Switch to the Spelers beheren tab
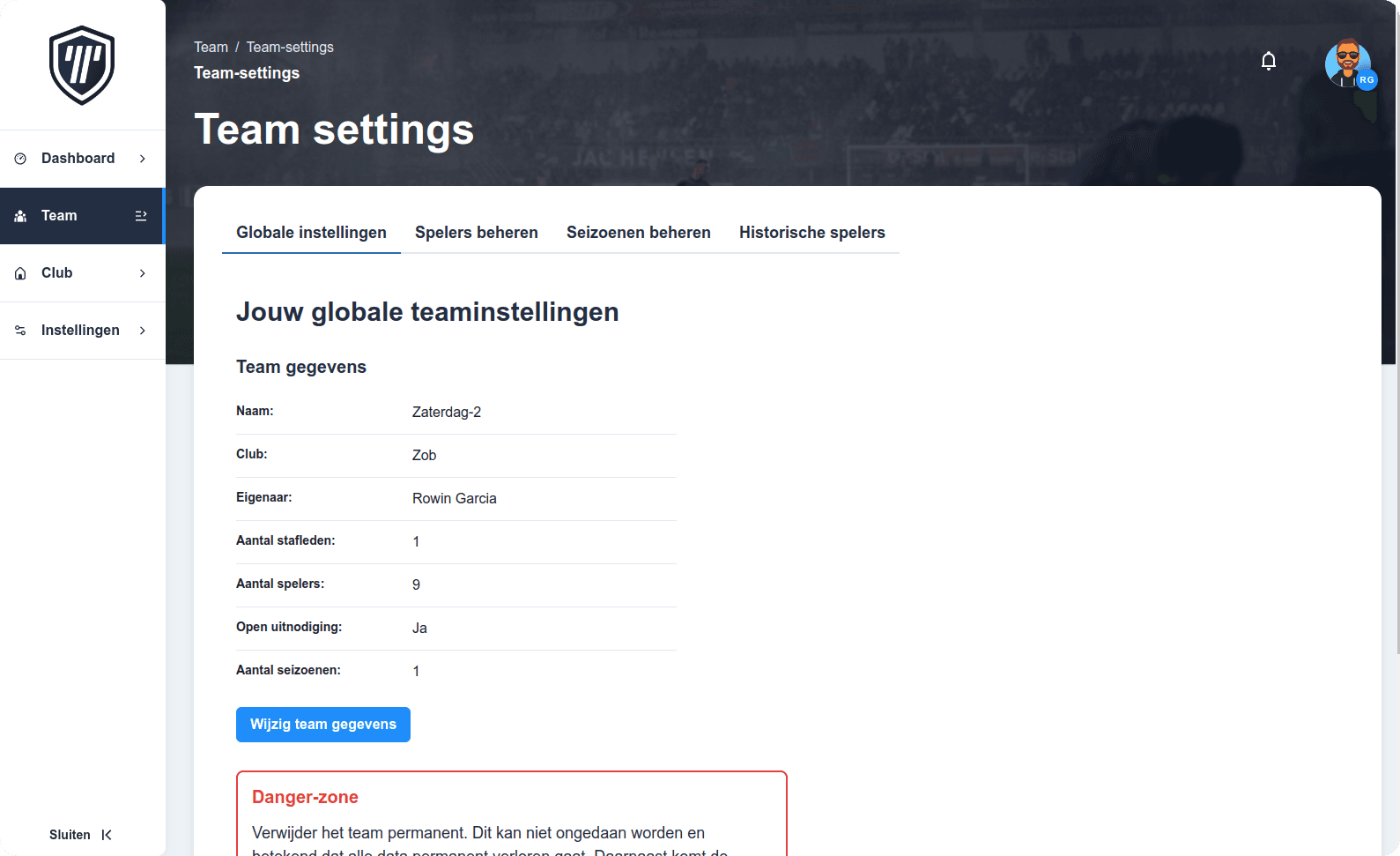The image size is (1400, 856). (x=477, y=232)
